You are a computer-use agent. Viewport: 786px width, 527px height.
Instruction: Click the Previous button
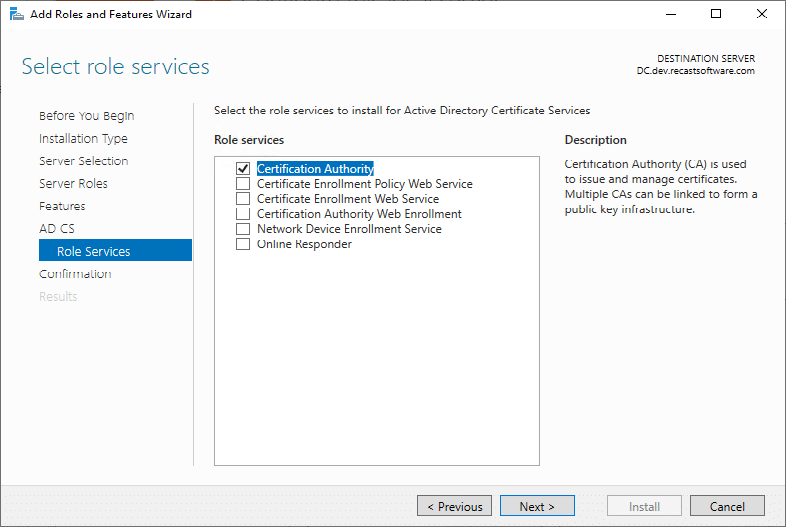coord(455,506)
